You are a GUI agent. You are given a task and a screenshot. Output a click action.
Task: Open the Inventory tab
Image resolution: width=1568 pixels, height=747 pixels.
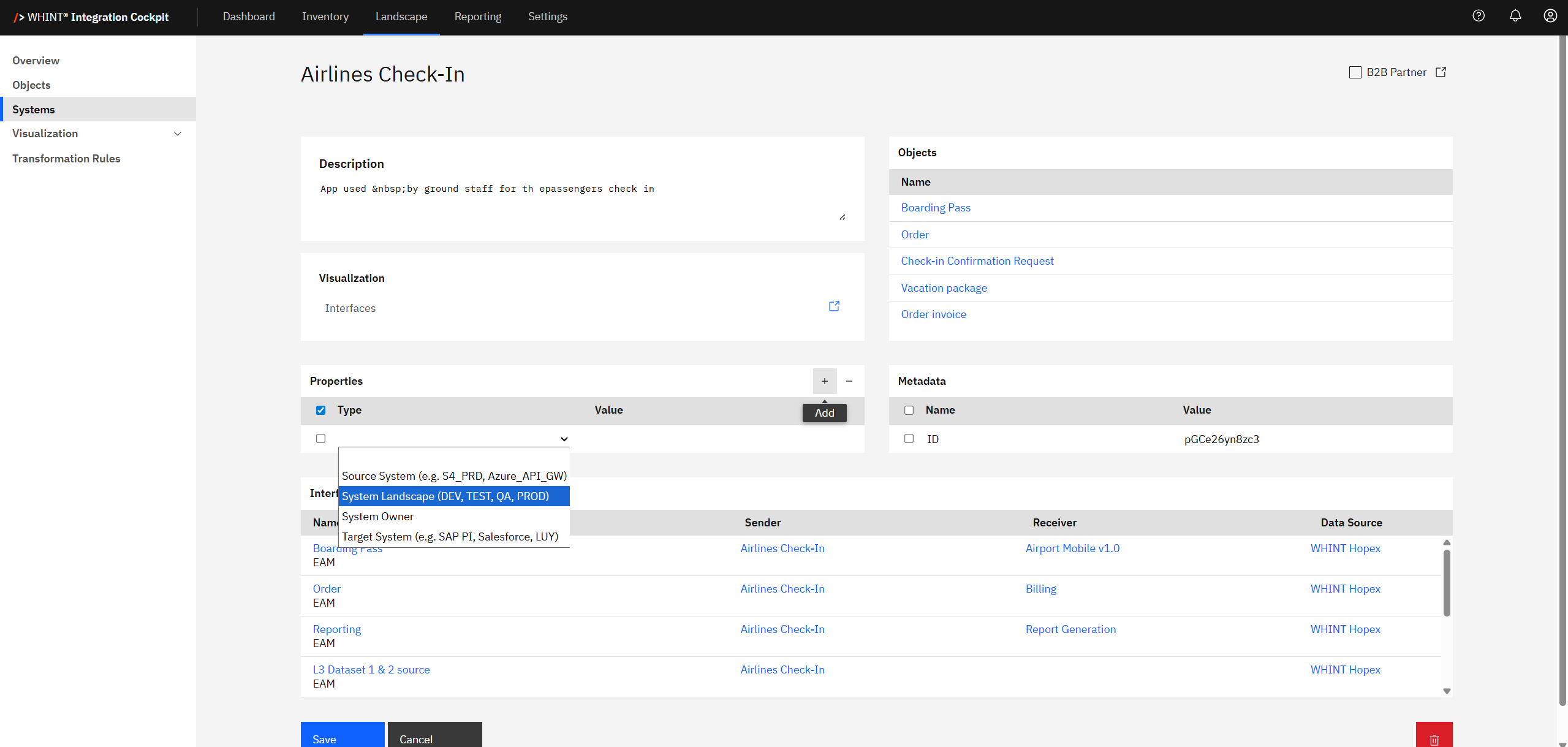325,17
